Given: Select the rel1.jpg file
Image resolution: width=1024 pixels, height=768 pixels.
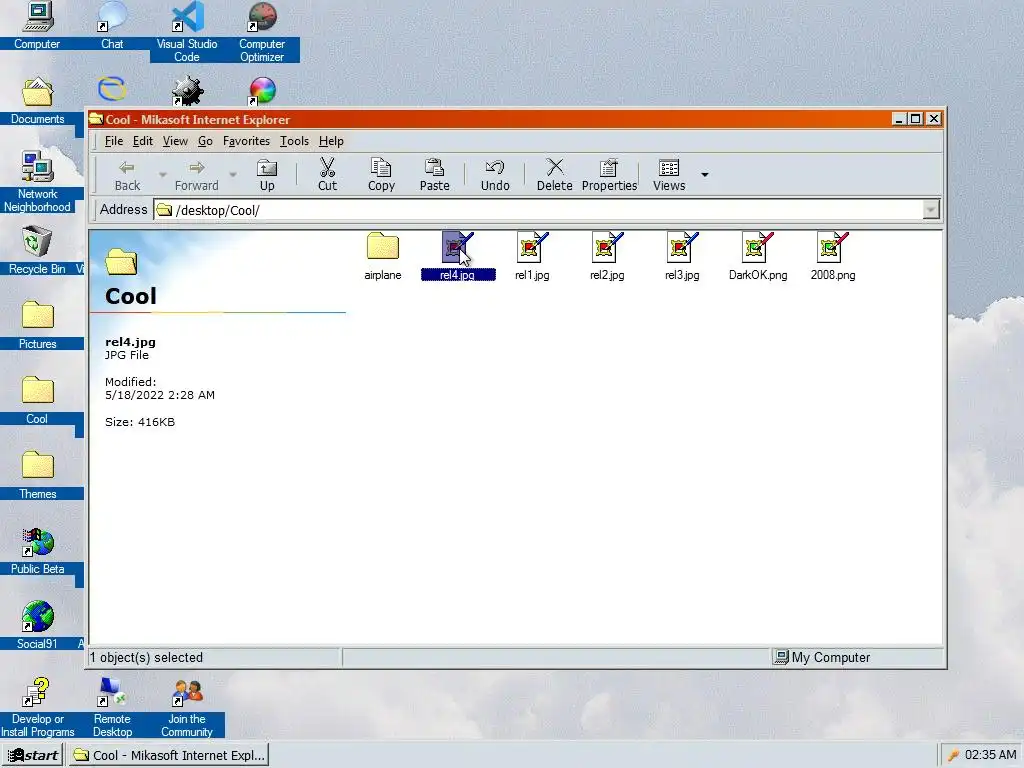Looking at the screenshot, I should coord(532,257).
